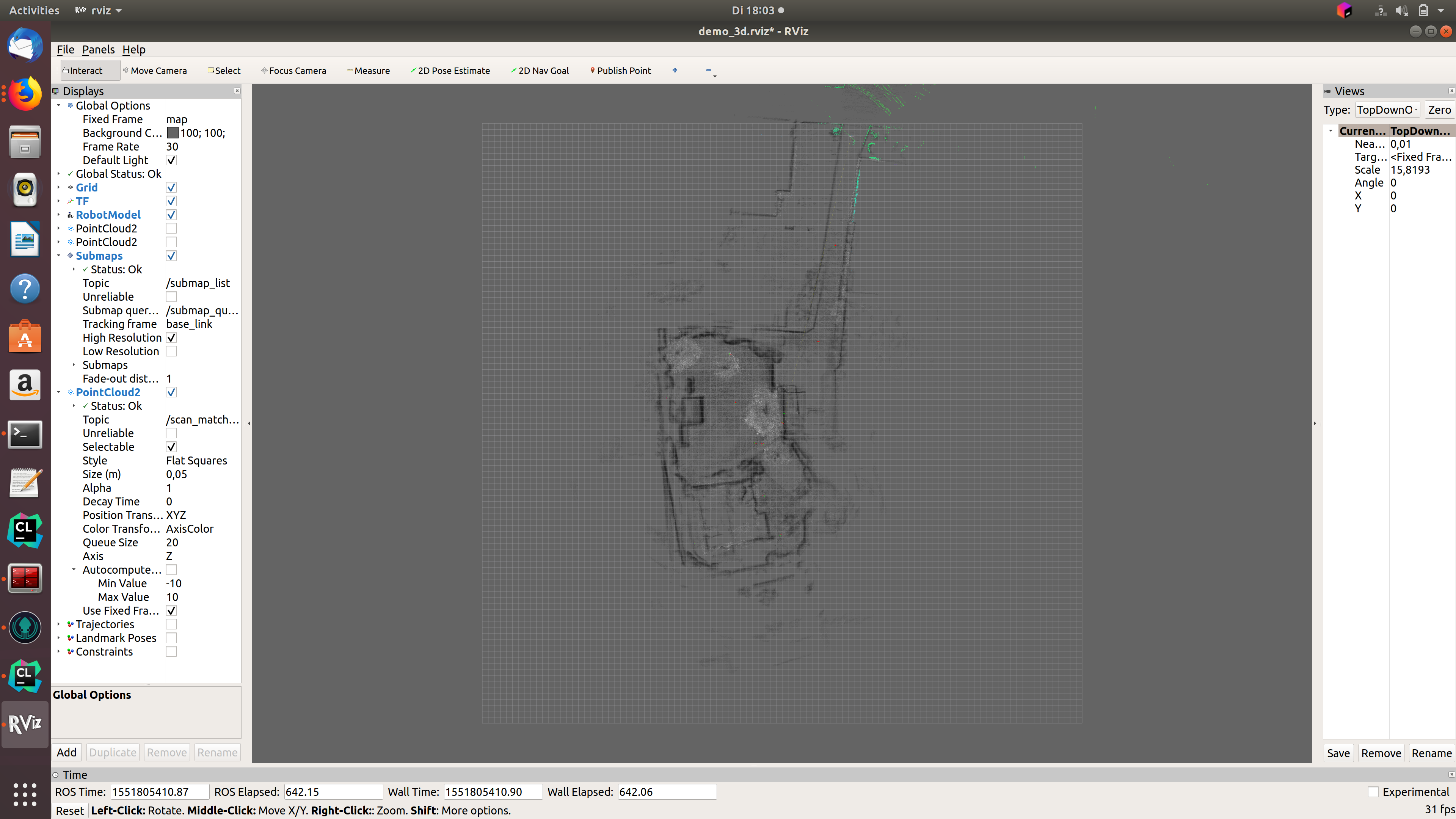This screenshot has height=819, width=1456.
Task: Open the Panels menu
Action: pyautogui.click(x=98, y=50)
